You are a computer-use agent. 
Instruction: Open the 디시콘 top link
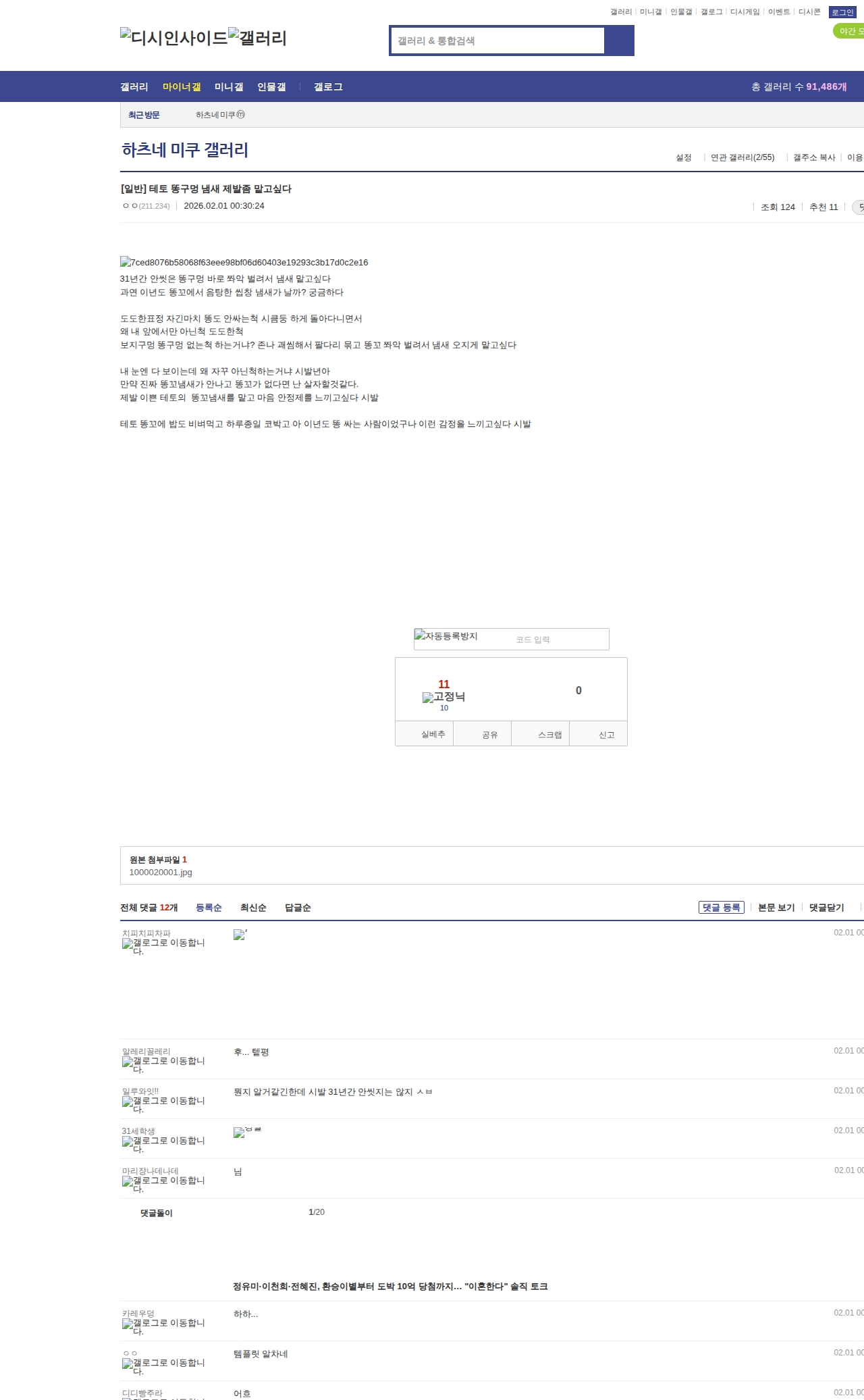point(809,12)
